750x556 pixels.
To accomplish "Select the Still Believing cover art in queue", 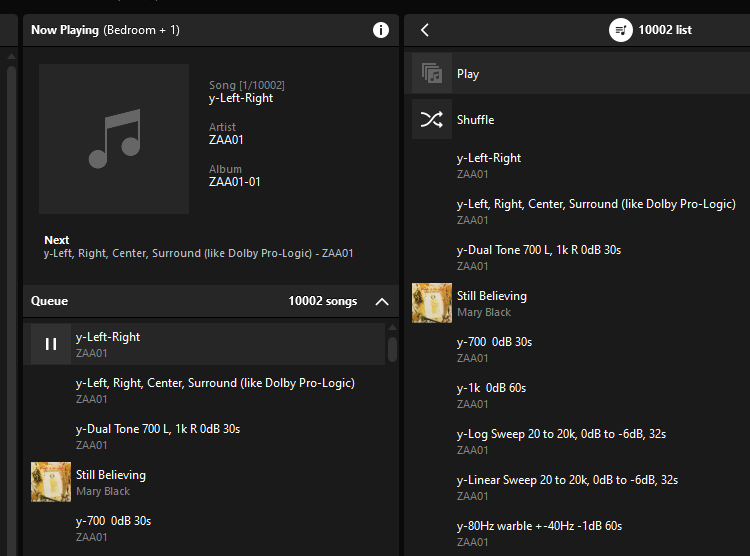I will point(51,482).
